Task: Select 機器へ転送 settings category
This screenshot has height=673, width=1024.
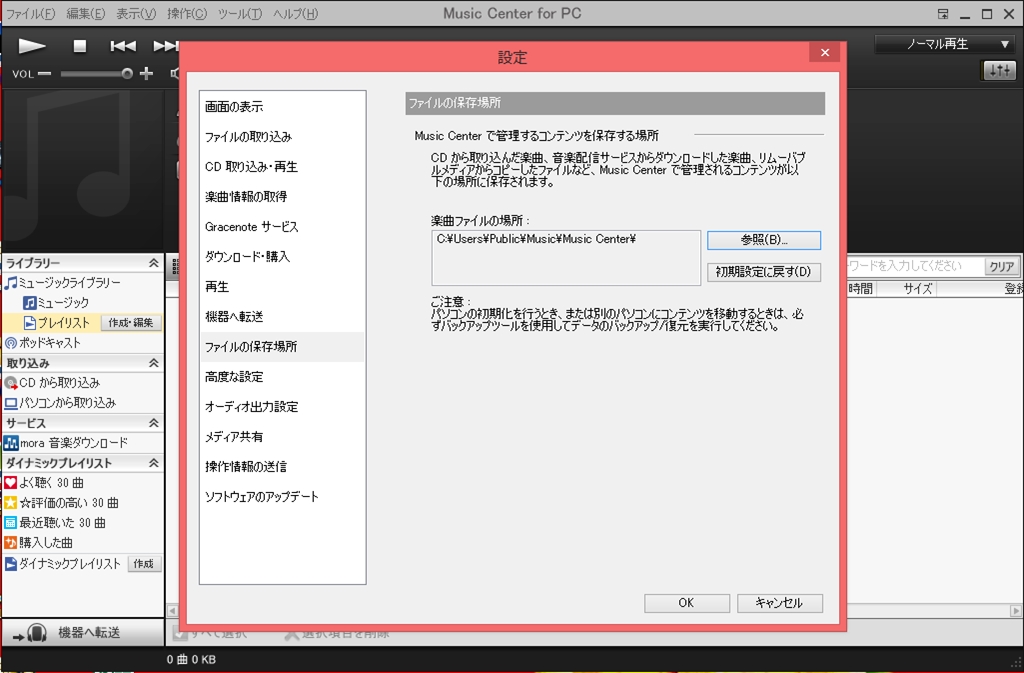Action: (282, 317)
